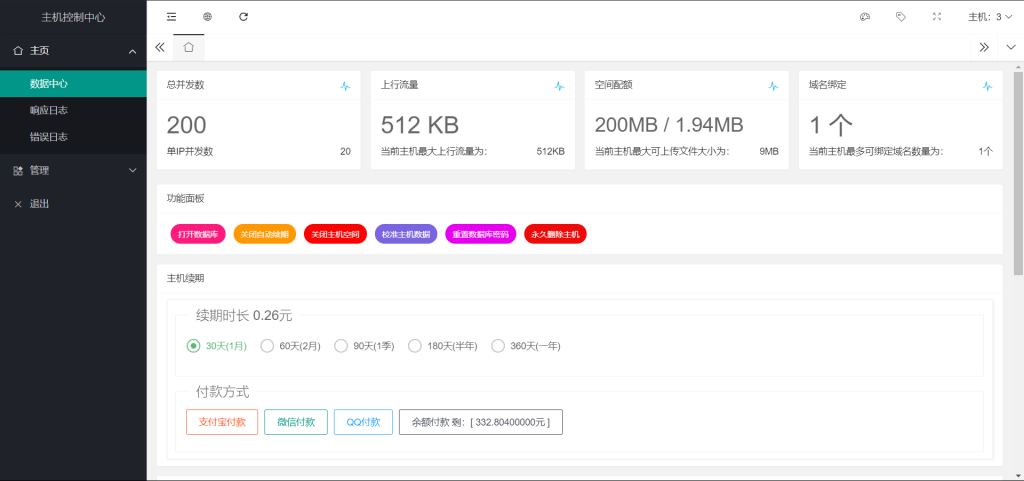Click the 主机控制中心 title
The width and height of the screenshot is (1024, 481).
(x=73, y=18)
